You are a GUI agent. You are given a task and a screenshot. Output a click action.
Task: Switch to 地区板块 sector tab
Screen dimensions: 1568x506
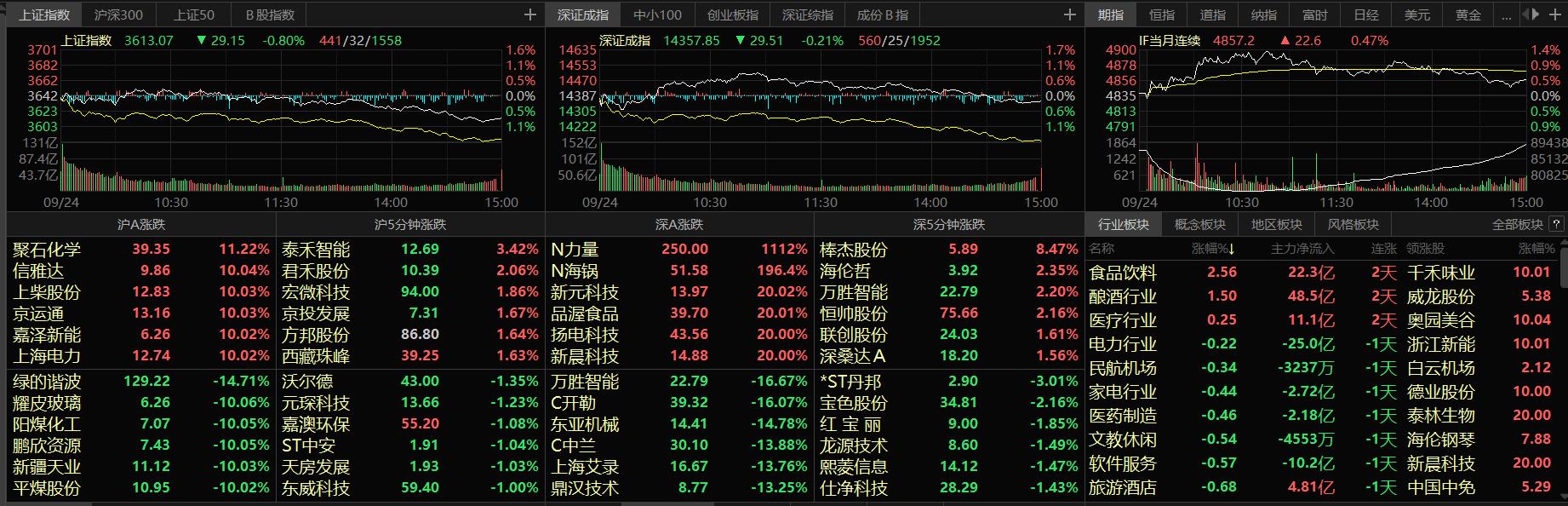pos(1277,225)
